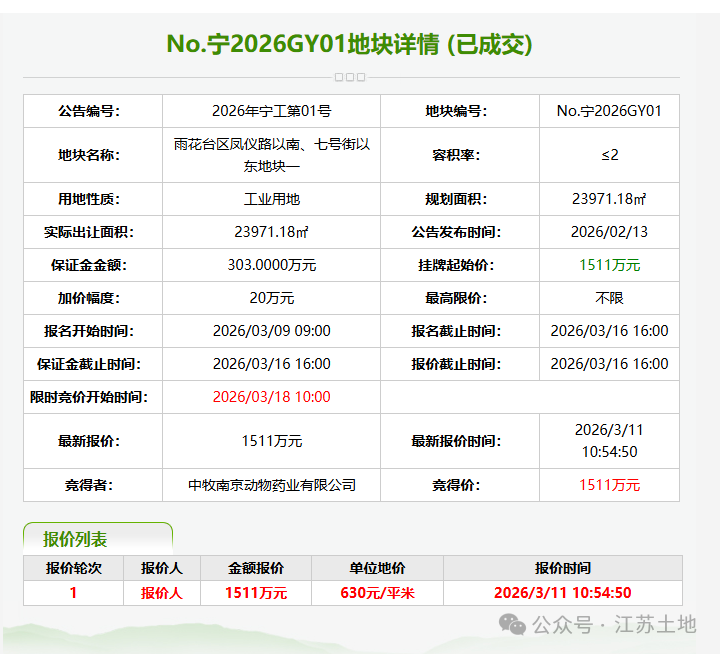Click the 用地性质 value 工业用地
This screenshot has height=654, width=720.
point(271,199)
